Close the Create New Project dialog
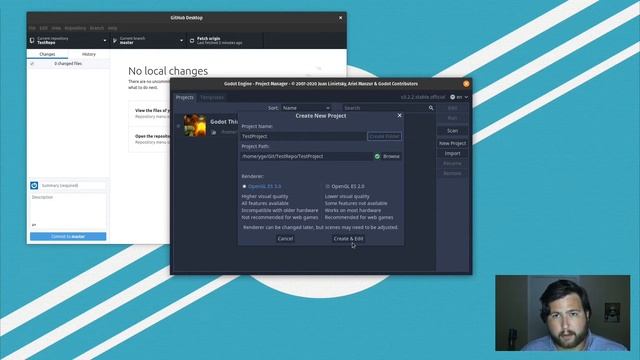Screen dimensions: 640x360 click(400, 116)
